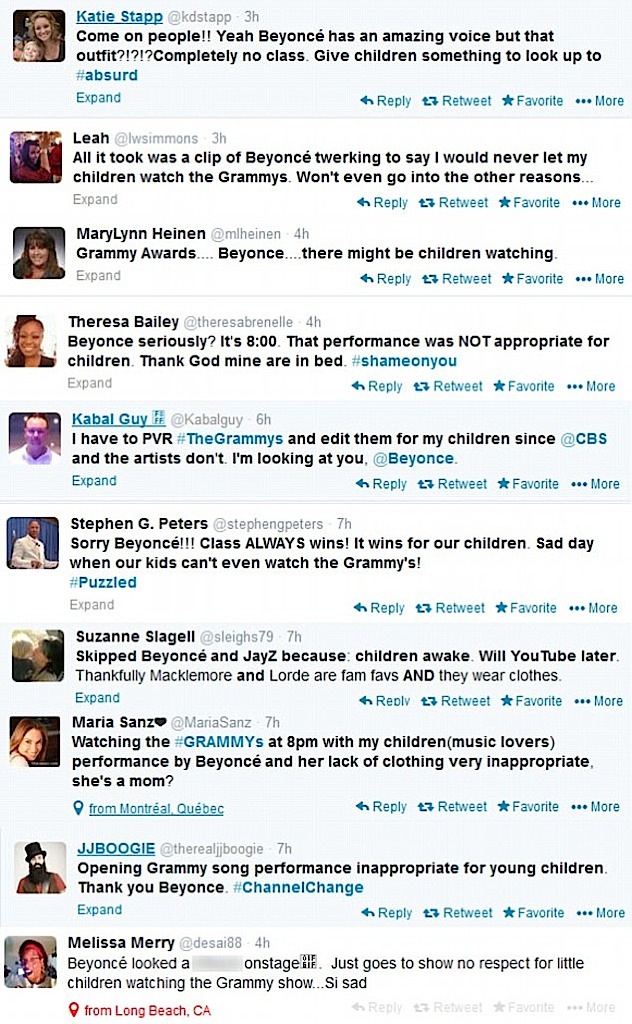Favorite MaryLynn Heinen's Grammy Awards tweet
632x1024 pixels.
(x=532, y=279)
